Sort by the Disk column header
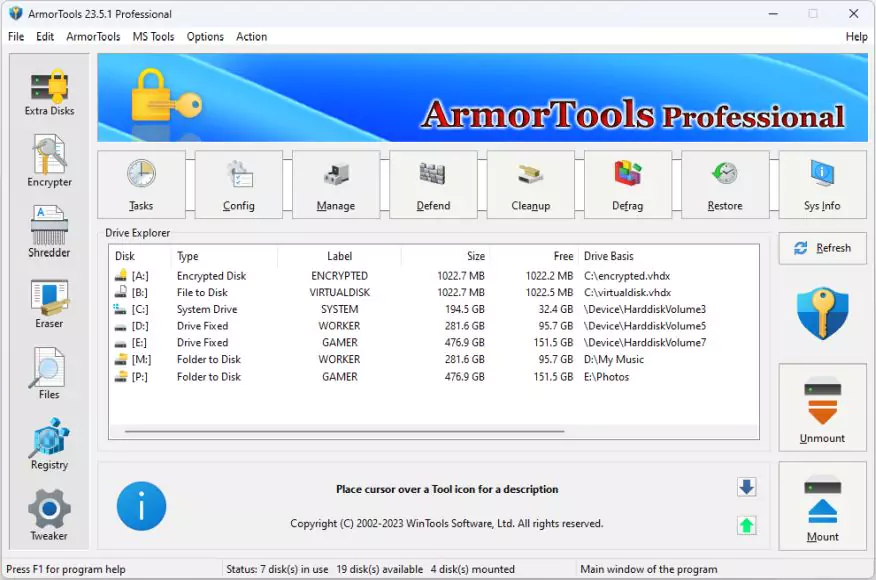The height and width of the screenshot is (580, 876). [140, 256]
